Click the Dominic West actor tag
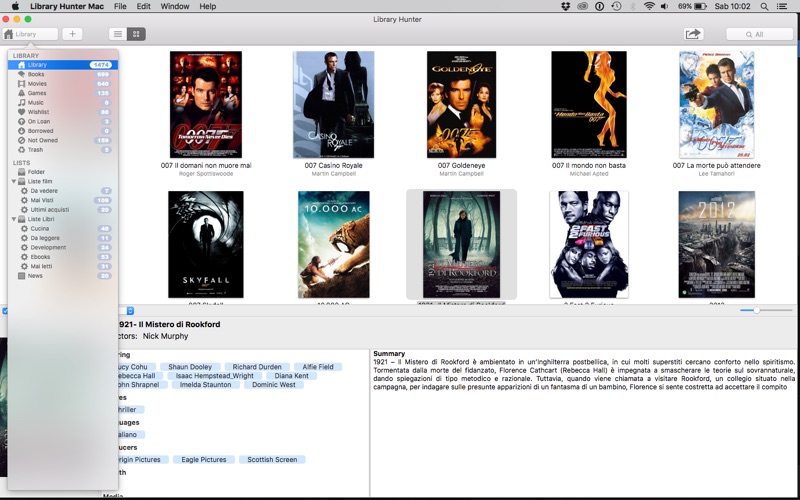The image size is (800, 500). 273,385
